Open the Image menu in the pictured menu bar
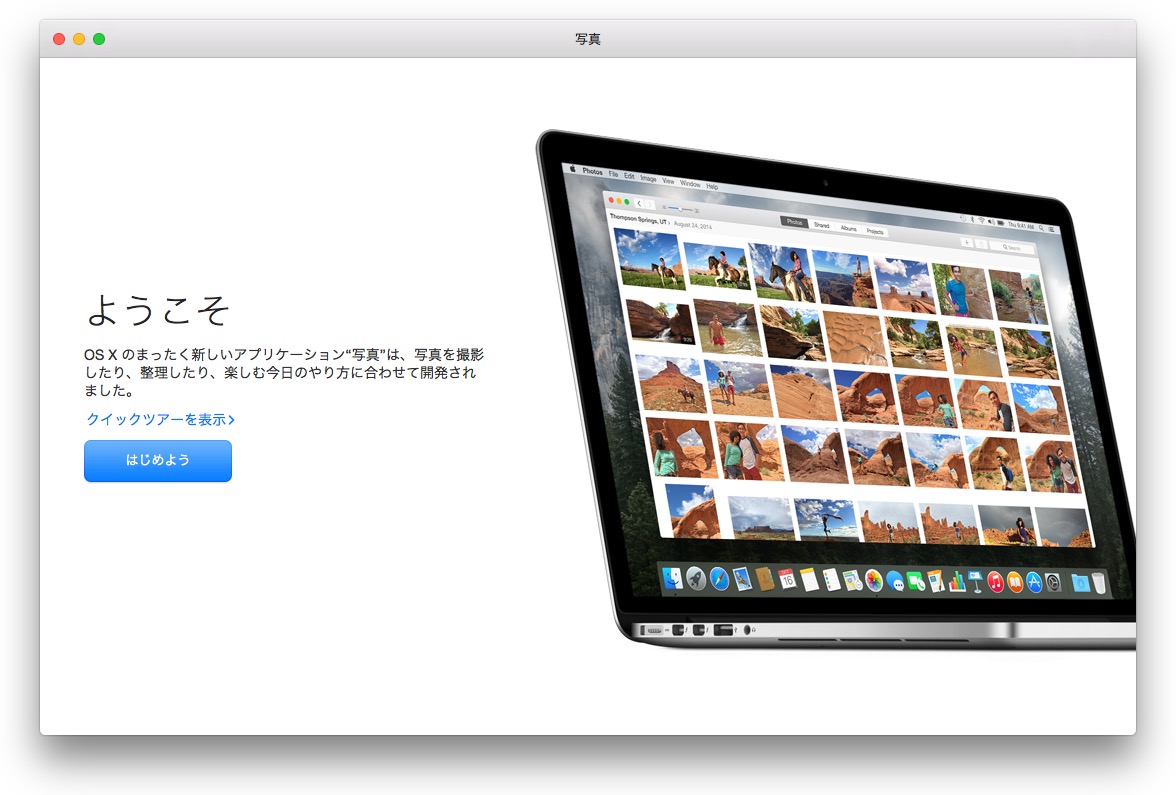Image resolution: width=1176 pixels, height=795 pixels. (648, 178)
